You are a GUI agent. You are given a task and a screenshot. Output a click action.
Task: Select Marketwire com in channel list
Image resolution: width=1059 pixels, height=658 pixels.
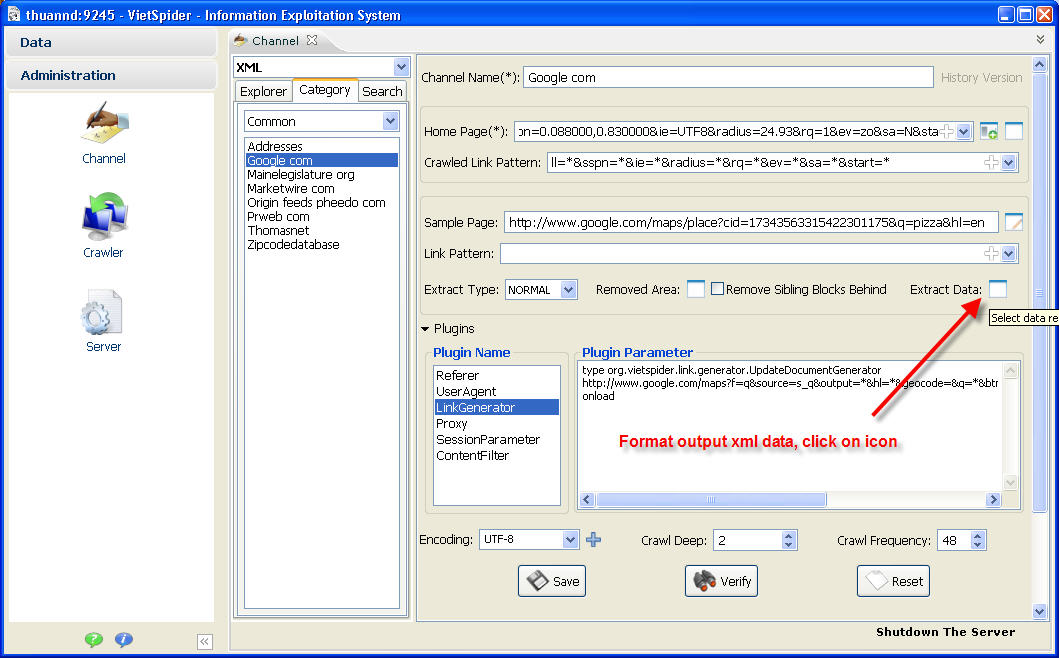pos(291,188)
